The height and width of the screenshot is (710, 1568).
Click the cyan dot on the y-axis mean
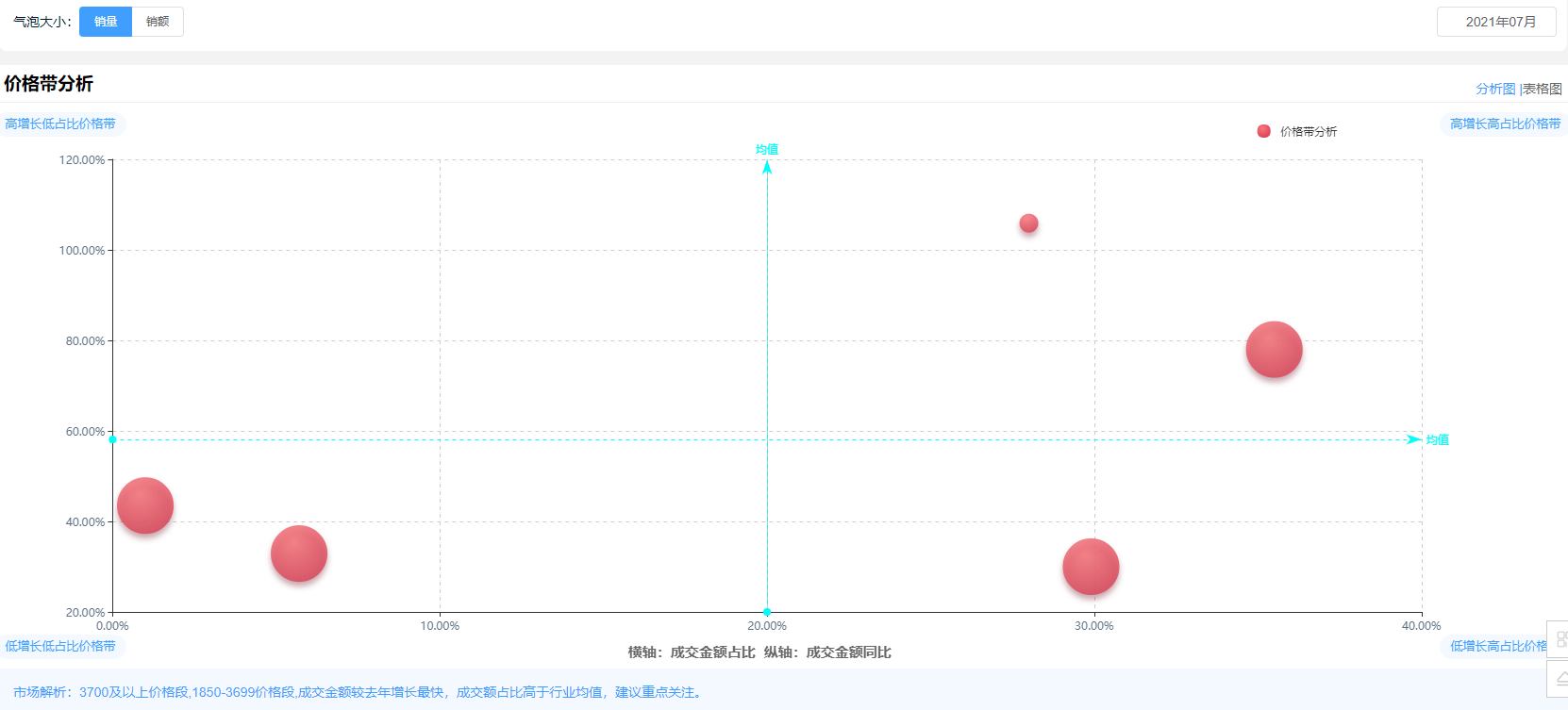112,439
